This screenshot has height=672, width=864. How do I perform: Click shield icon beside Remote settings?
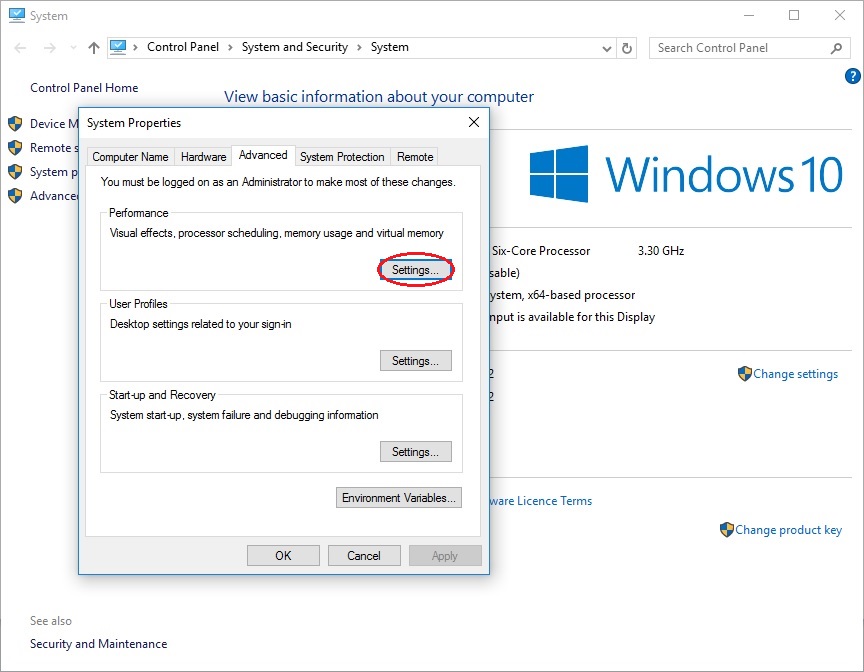coord(15,148)
